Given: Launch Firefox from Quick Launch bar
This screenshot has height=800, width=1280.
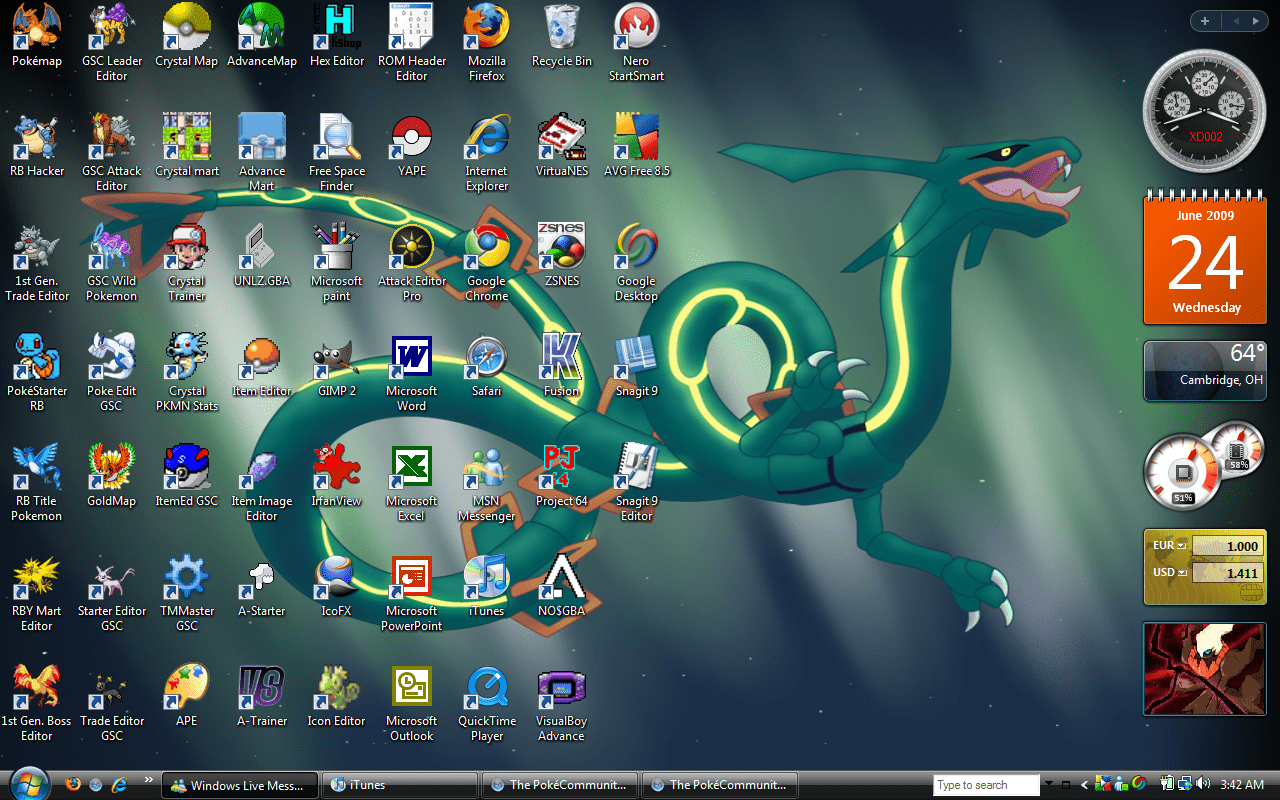Looking at the screenshot, I should point(73,784).
